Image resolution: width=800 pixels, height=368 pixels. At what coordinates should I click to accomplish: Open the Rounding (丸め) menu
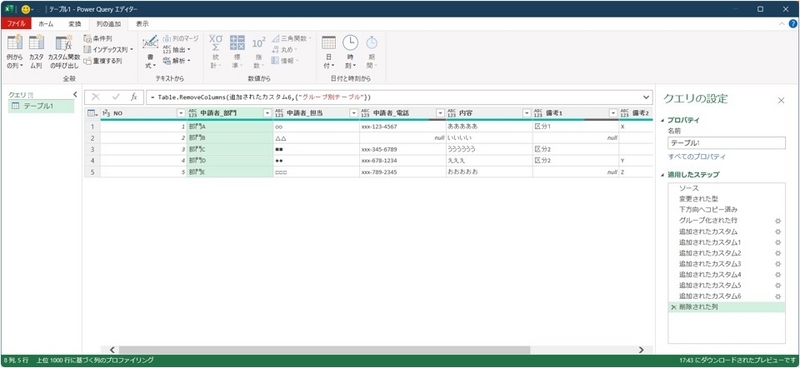[x=285, y=50]
